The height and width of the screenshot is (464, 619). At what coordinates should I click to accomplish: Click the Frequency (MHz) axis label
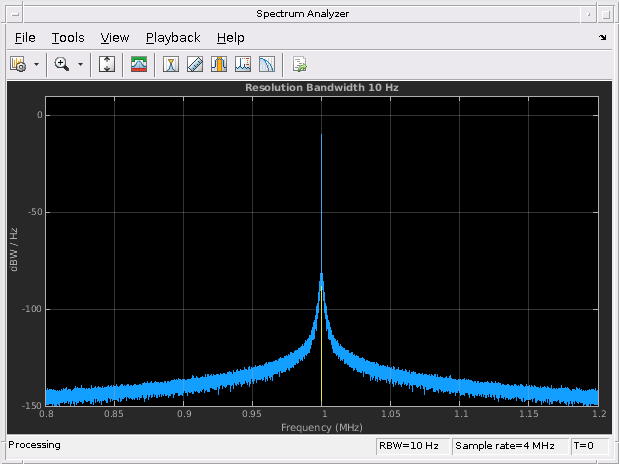(x=322, y=427)
